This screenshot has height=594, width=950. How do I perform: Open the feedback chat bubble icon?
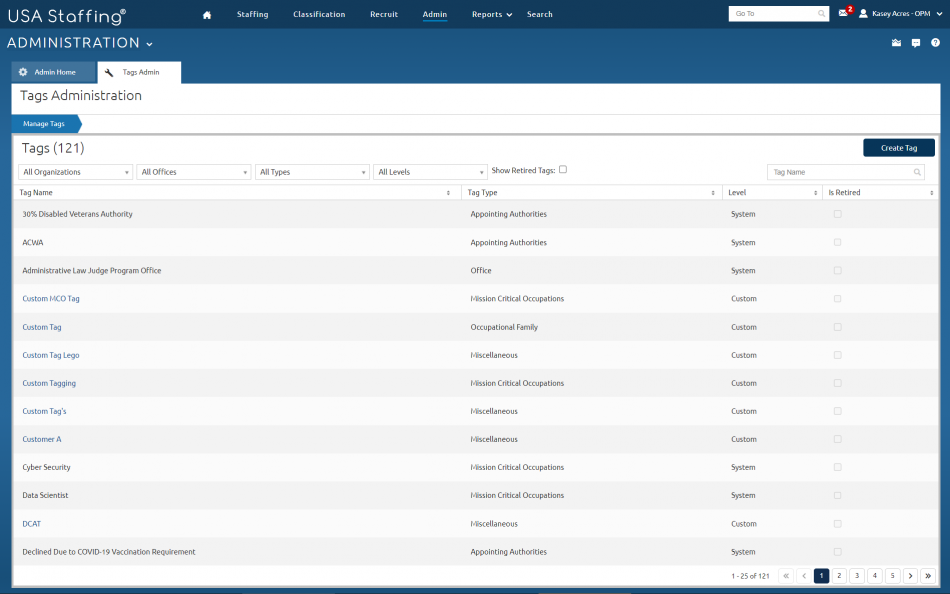(x=916, y=42)
